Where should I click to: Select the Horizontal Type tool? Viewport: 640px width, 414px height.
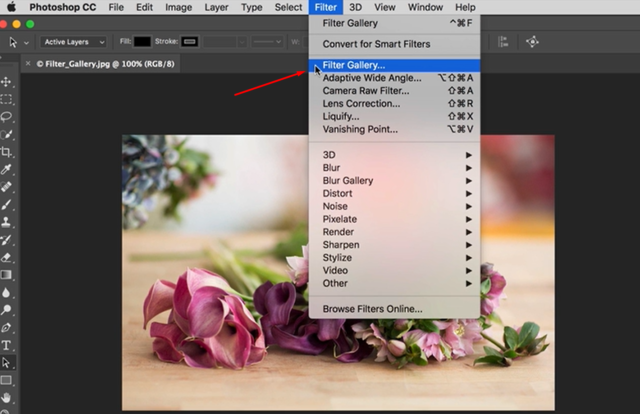pyautogui.click(x=6, y=345)
